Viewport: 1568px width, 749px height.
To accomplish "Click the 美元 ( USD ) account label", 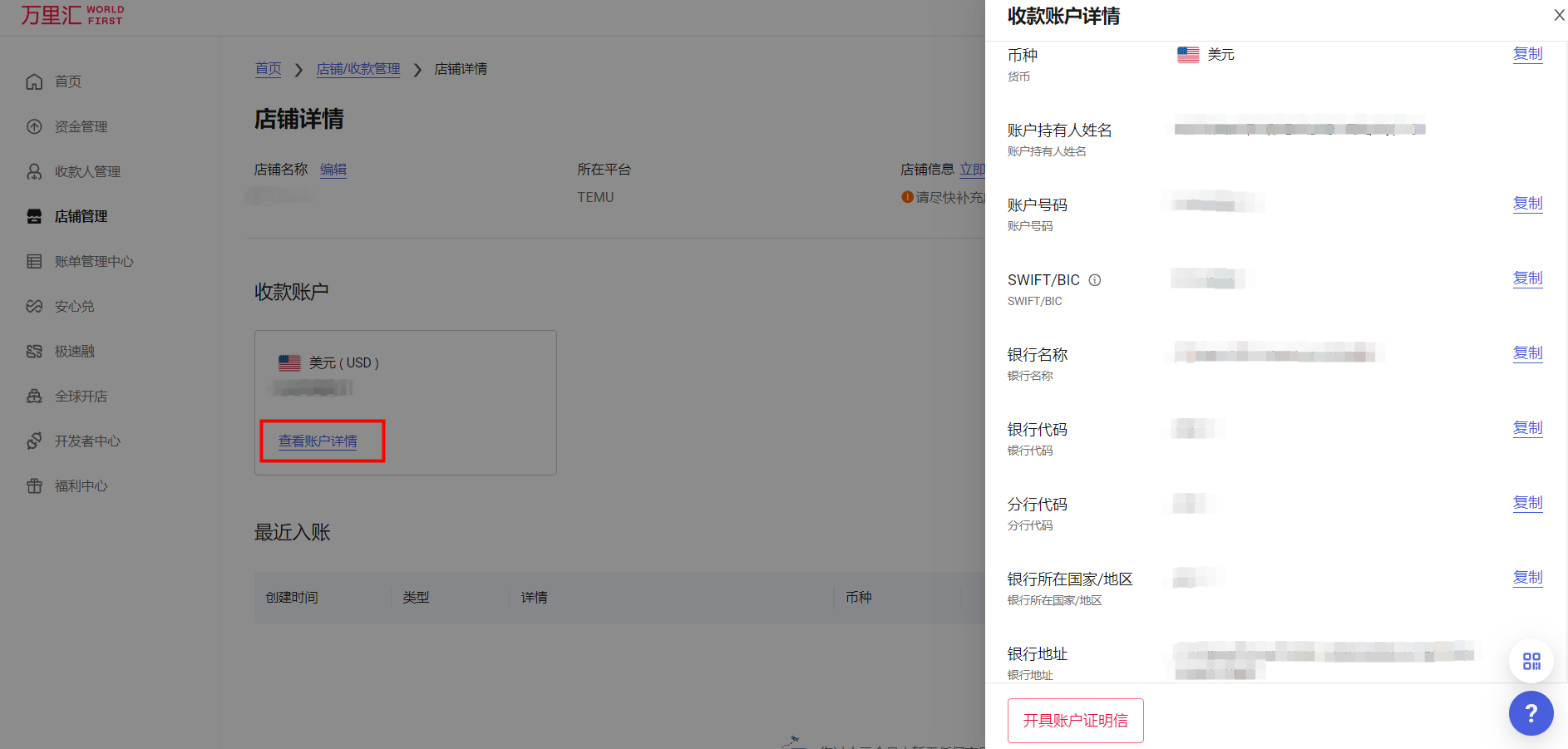I will tap(344, 363).
